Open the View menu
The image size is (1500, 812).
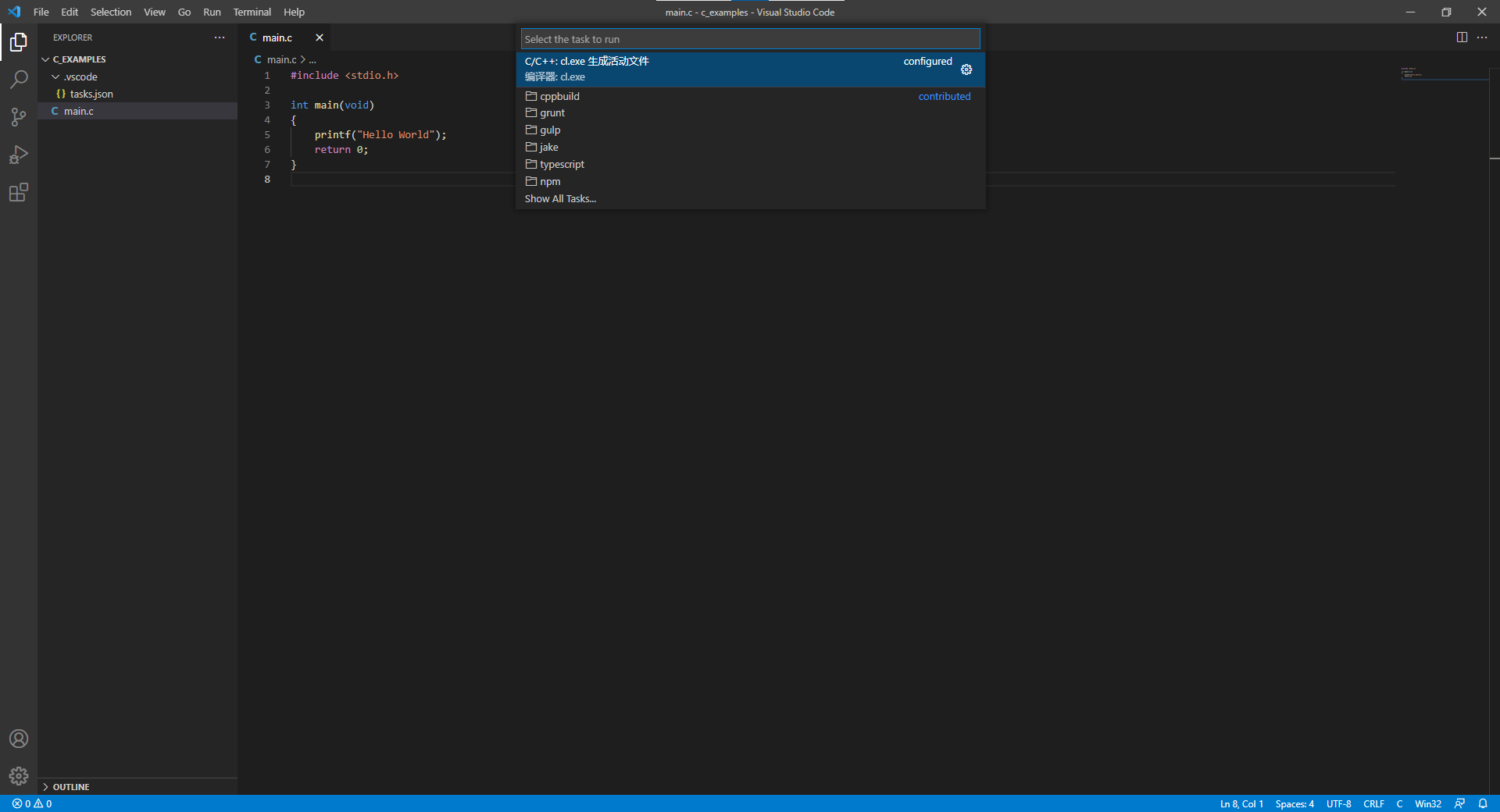(155, 12)
